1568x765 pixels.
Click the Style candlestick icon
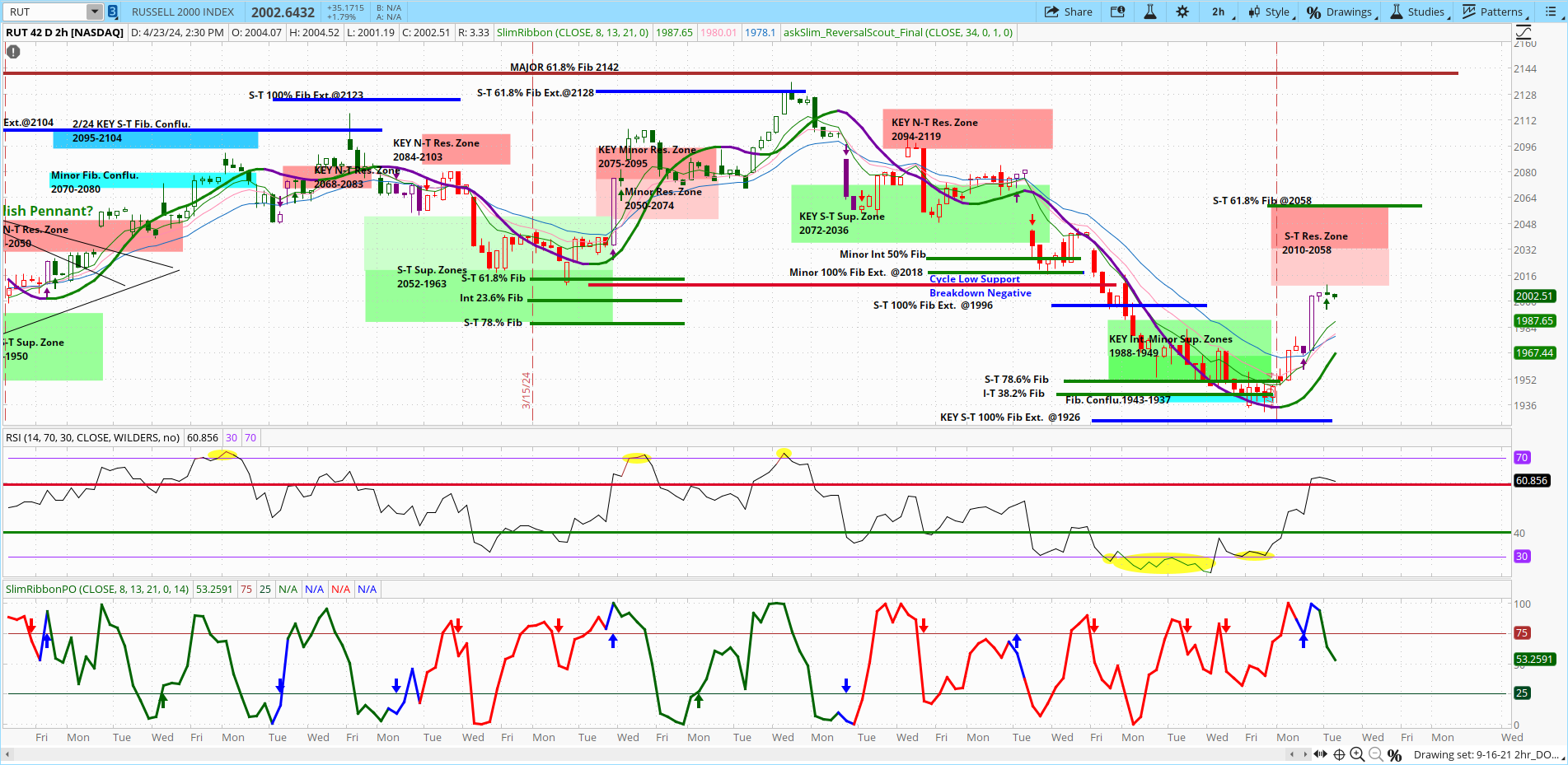click(x=1252, y=12)
